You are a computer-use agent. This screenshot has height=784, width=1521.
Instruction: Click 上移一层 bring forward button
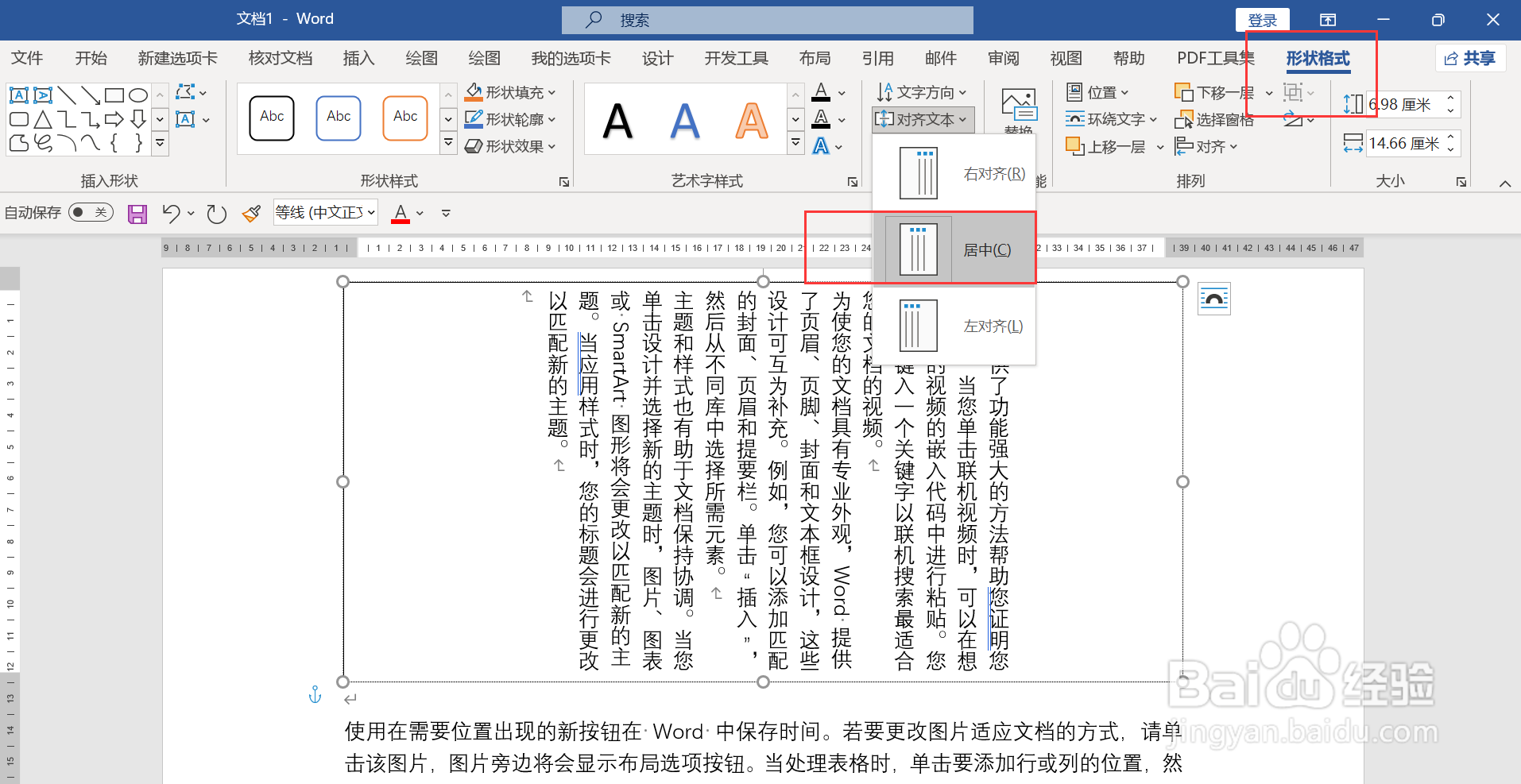[1106, 146]
